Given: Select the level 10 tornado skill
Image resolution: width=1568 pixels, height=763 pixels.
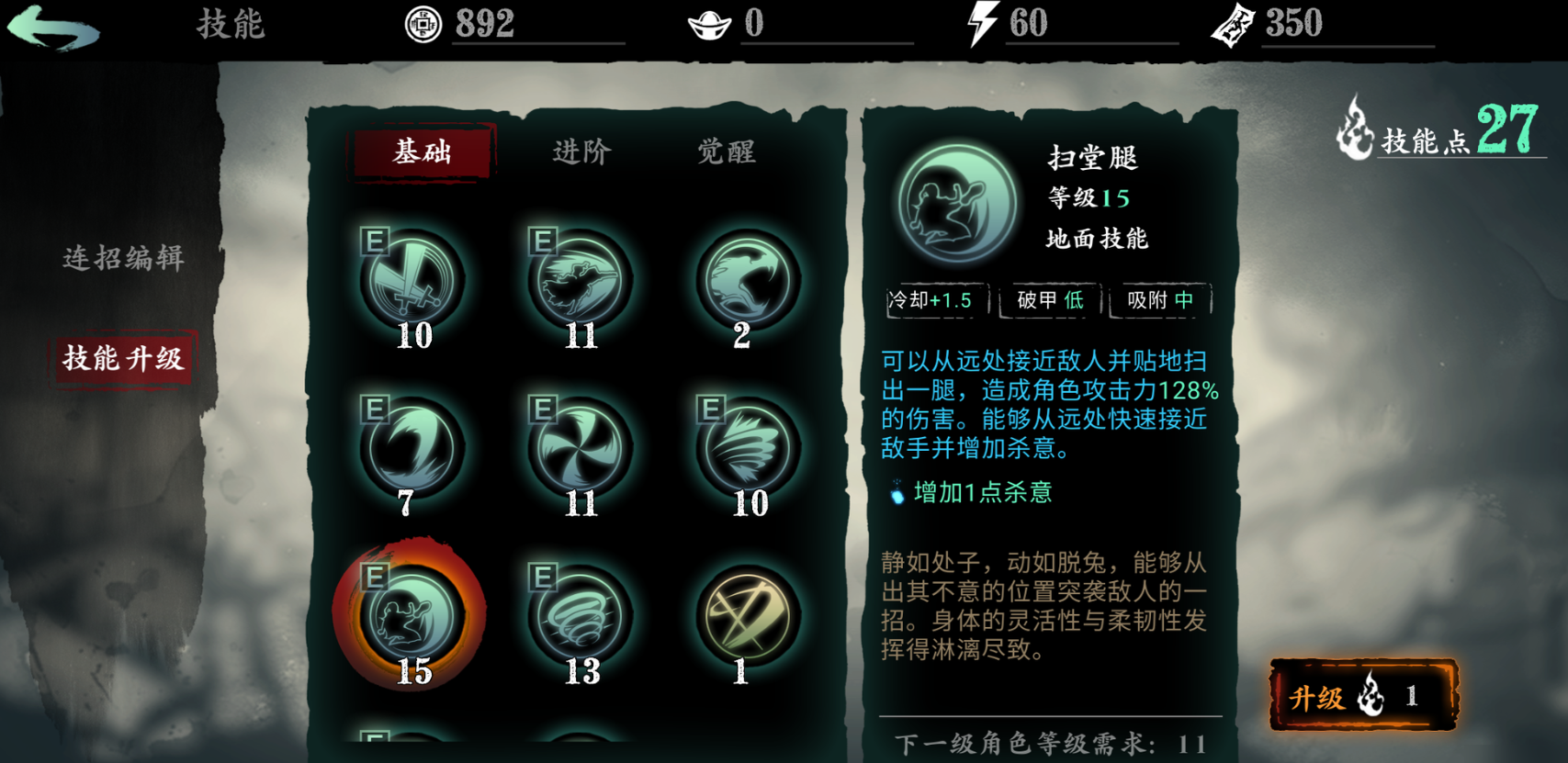Looking at the screenshot, I should 748,448.
